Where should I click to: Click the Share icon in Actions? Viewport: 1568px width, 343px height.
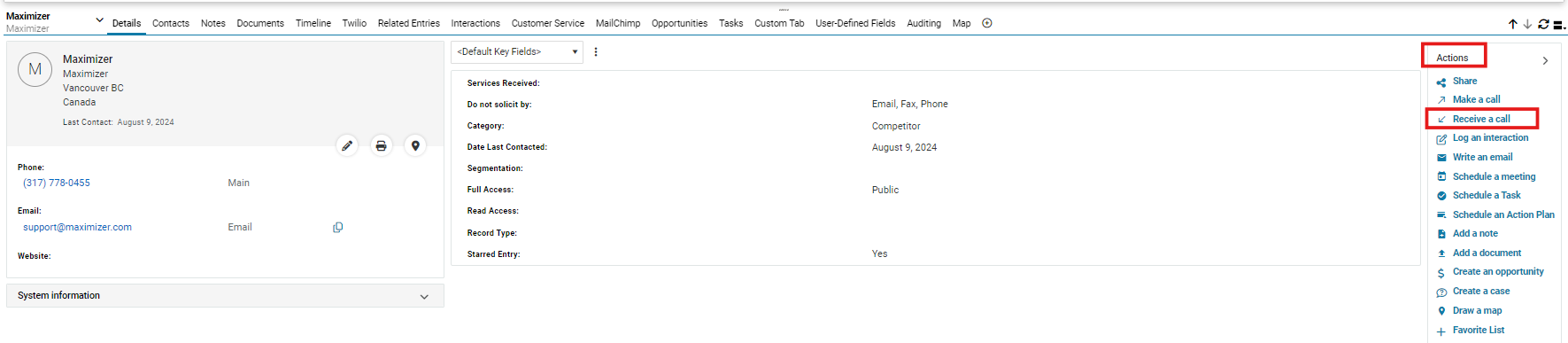click(x=1441, y=82)
